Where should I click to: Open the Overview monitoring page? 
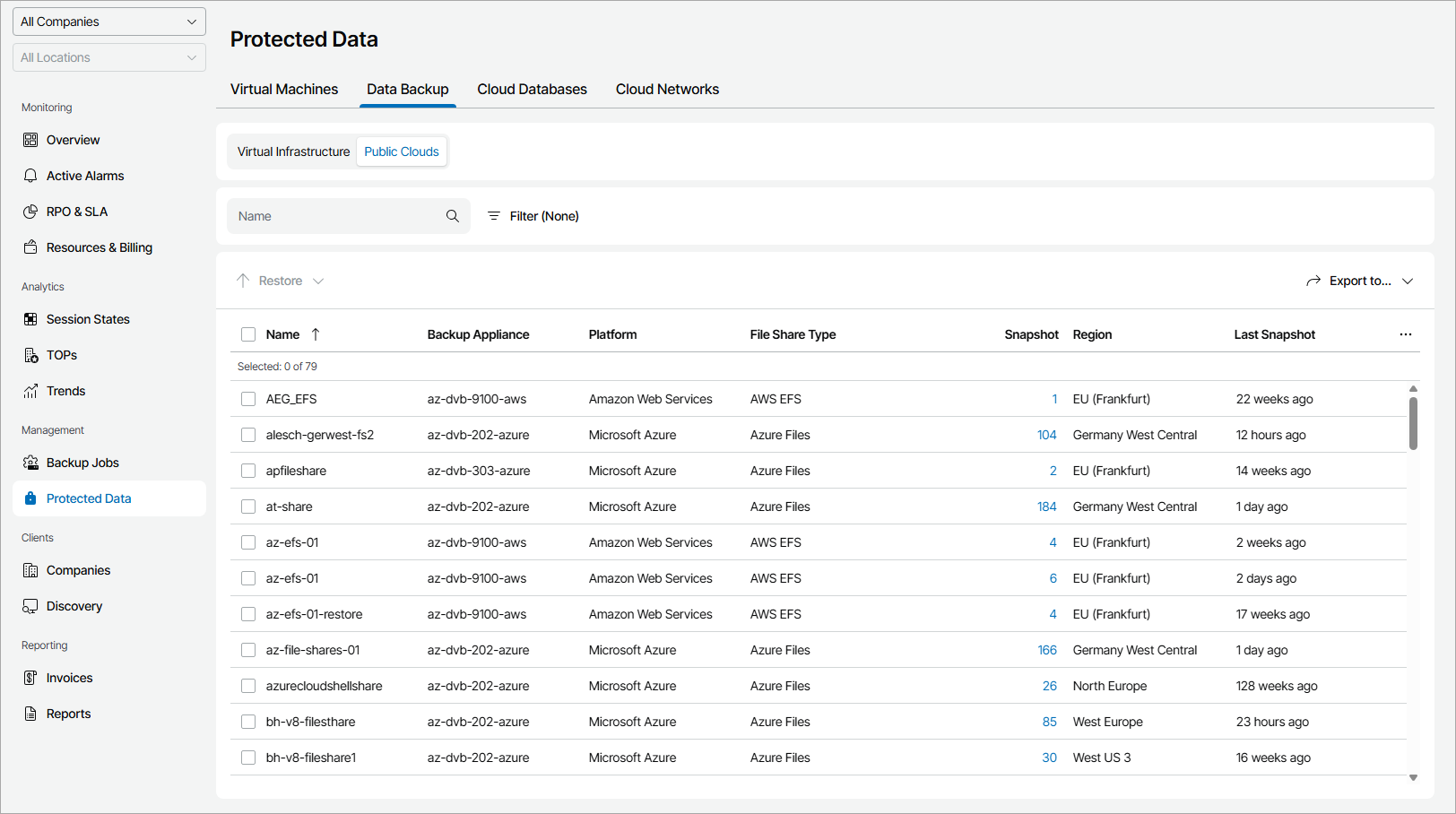click(72, 139)
